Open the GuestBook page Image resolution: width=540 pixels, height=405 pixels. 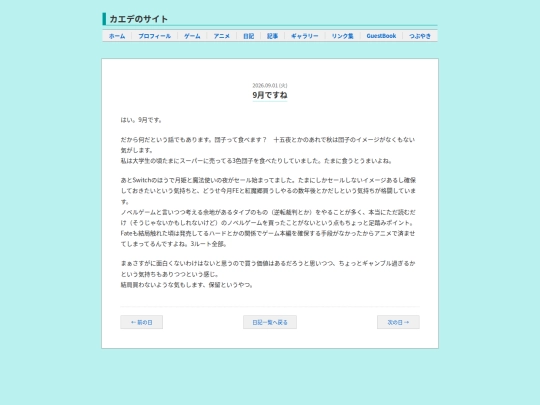(381, 36)
